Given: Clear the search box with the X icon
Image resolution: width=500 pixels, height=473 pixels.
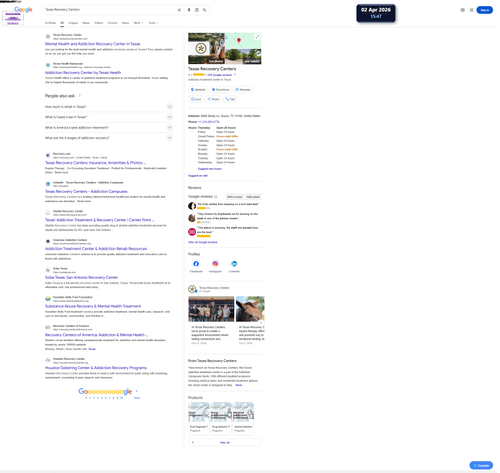Looking at the screenshot, I should point(179,10).
